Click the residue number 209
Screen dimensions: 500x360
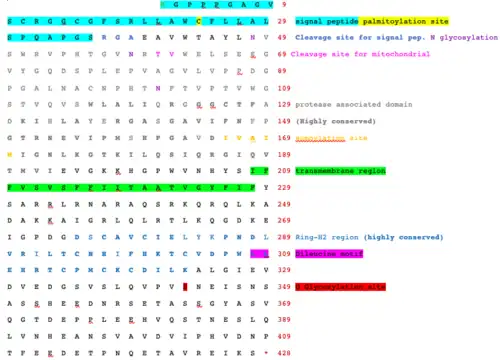[x=284, y=171]
